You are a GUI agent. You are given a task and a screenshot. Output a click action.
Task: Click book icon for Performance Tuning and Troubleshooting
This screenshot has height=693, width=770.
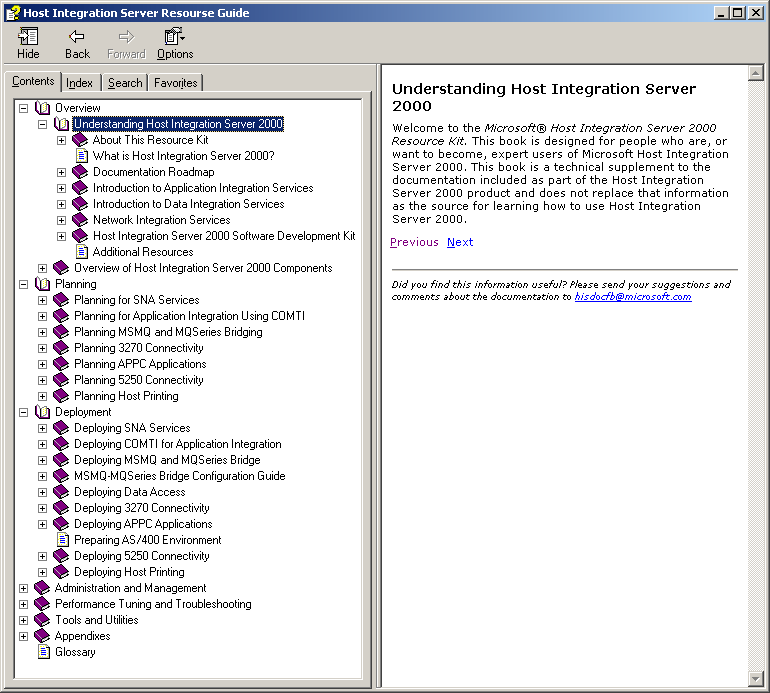(x=42, y=604)
